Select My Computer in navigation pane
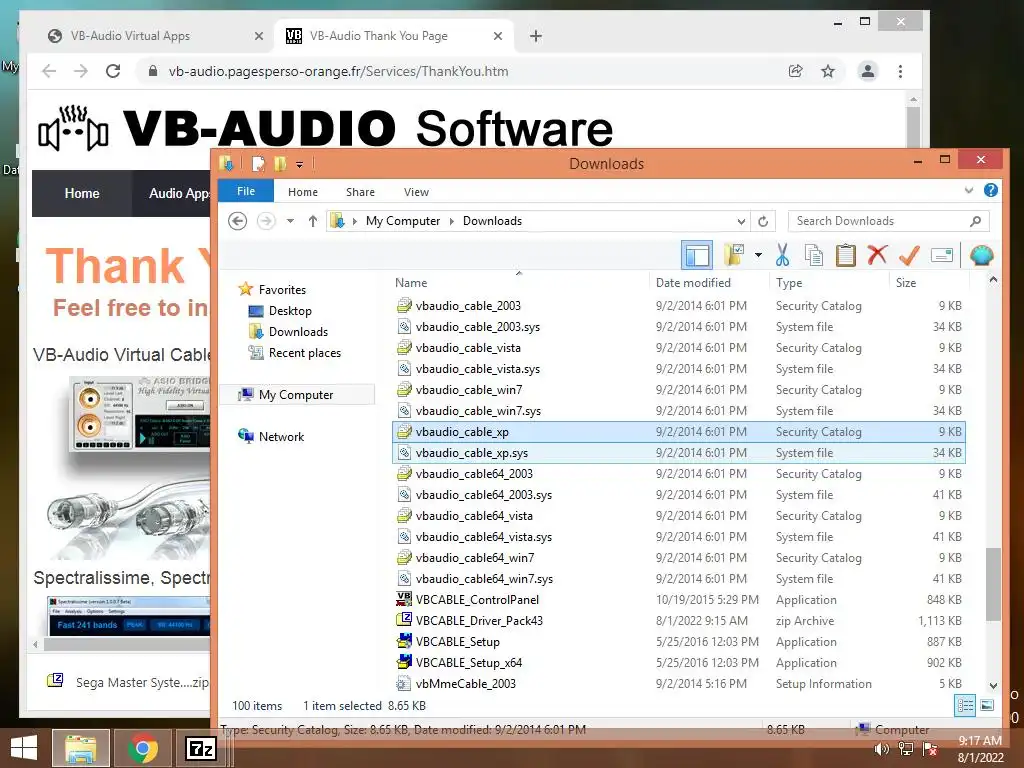 click(296, 394)
